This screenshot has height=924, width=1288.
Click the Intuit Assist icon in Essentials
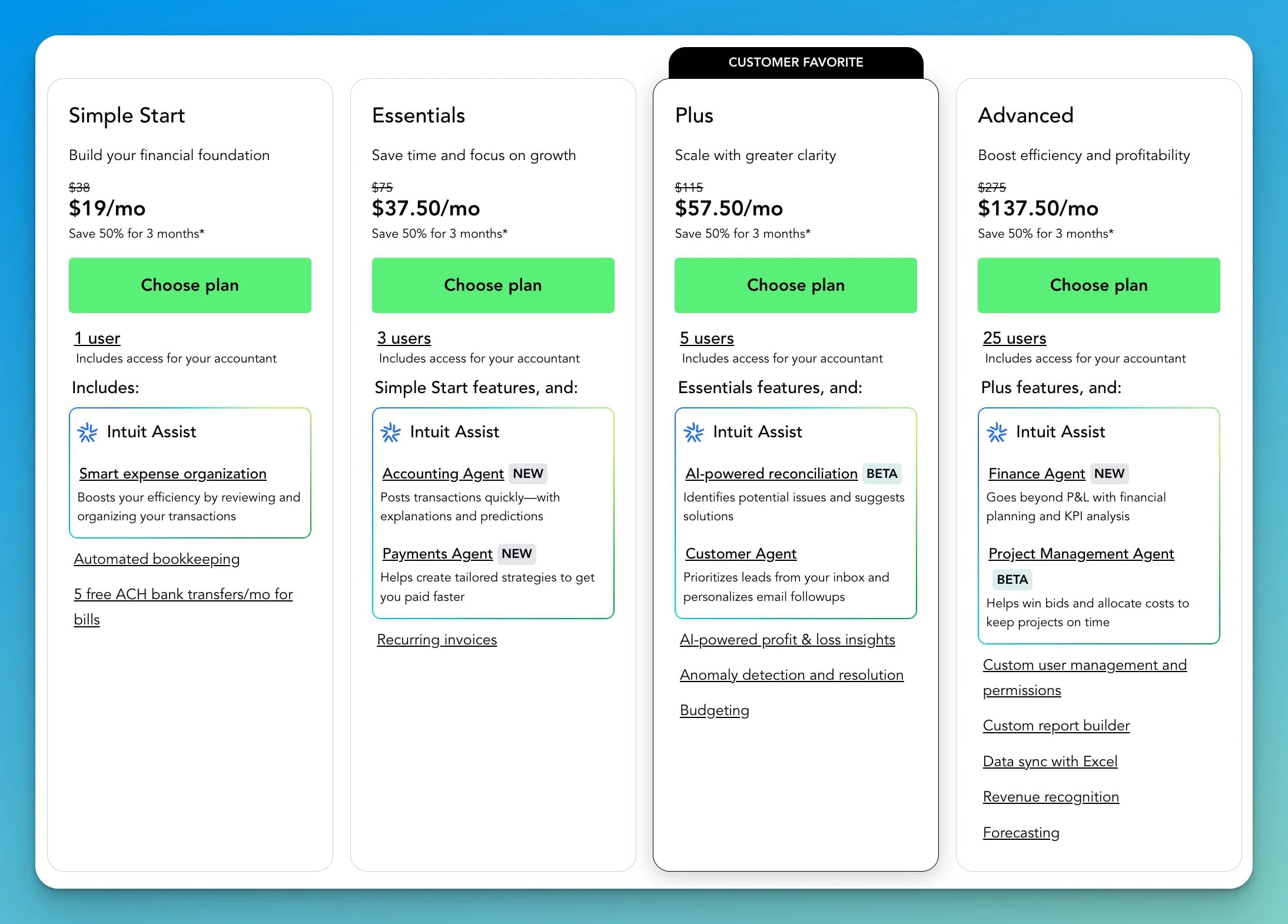click(390, 432)
